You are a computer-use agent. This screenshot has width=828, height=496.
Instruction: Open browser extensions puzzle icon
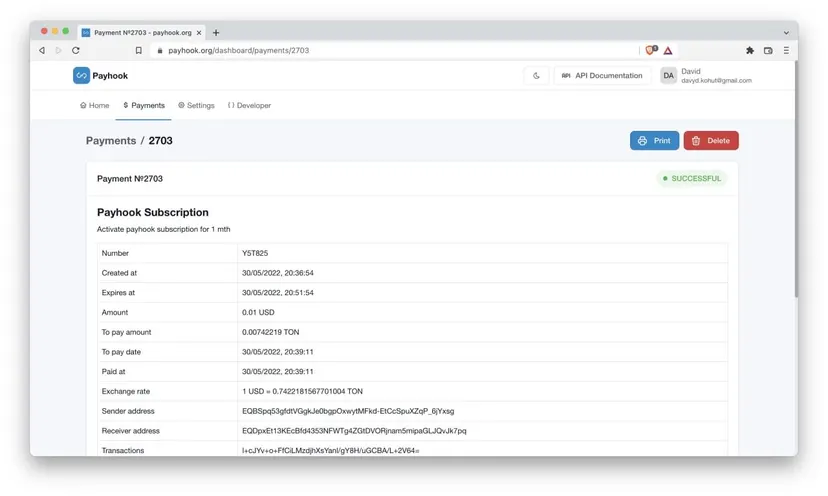(750, 50)
